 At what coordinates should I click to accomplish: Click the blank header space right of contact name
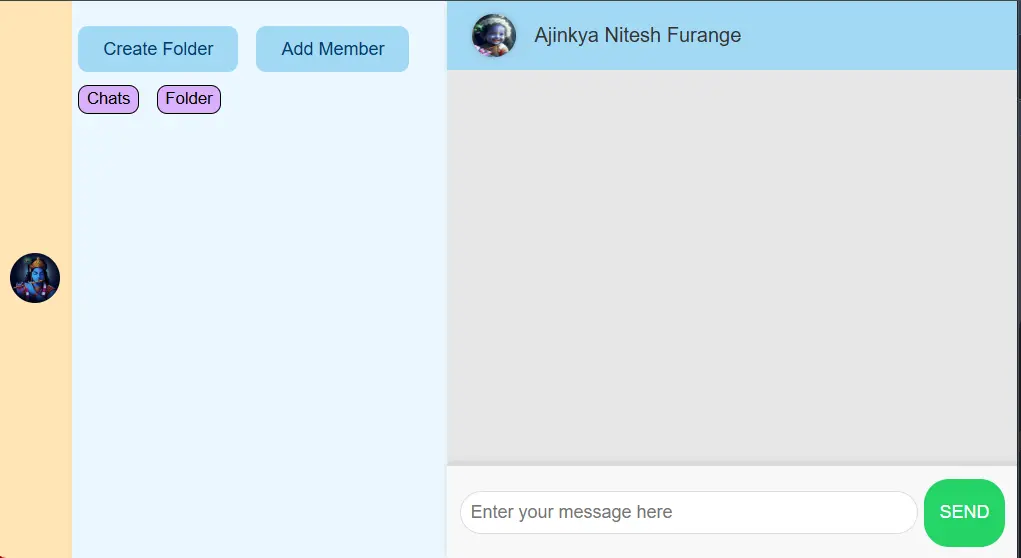pyautogui.click(x=880, y=36)
